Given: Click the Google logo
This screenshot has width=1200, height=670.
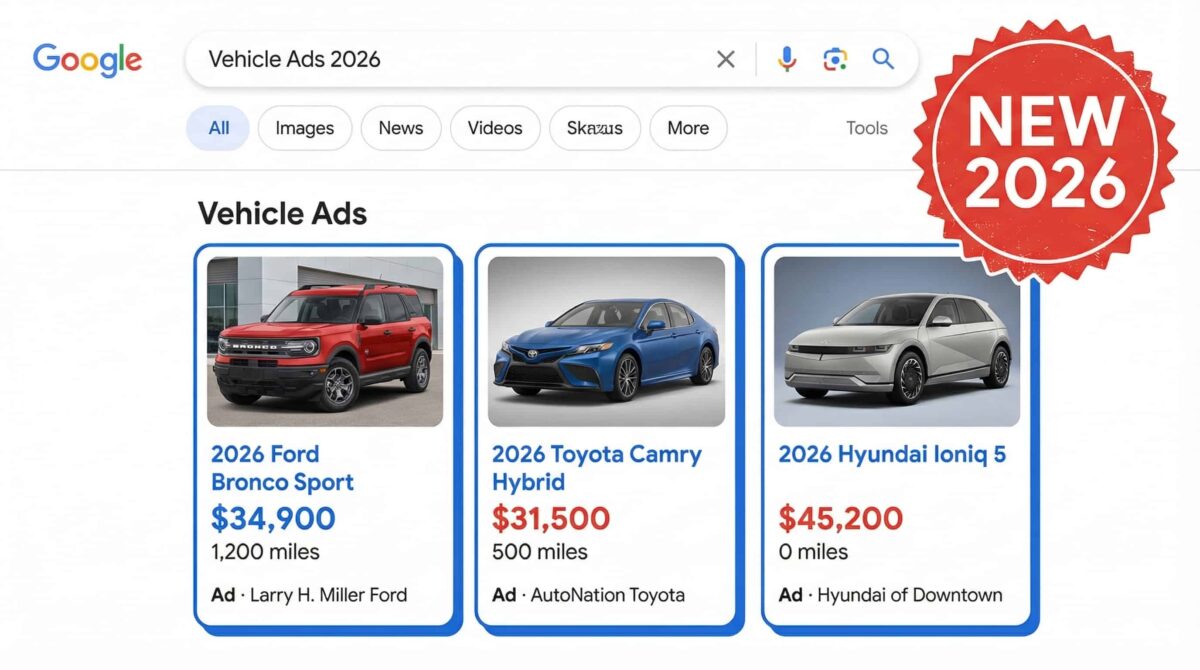Looking at the screenshot, I should (87, 59).
